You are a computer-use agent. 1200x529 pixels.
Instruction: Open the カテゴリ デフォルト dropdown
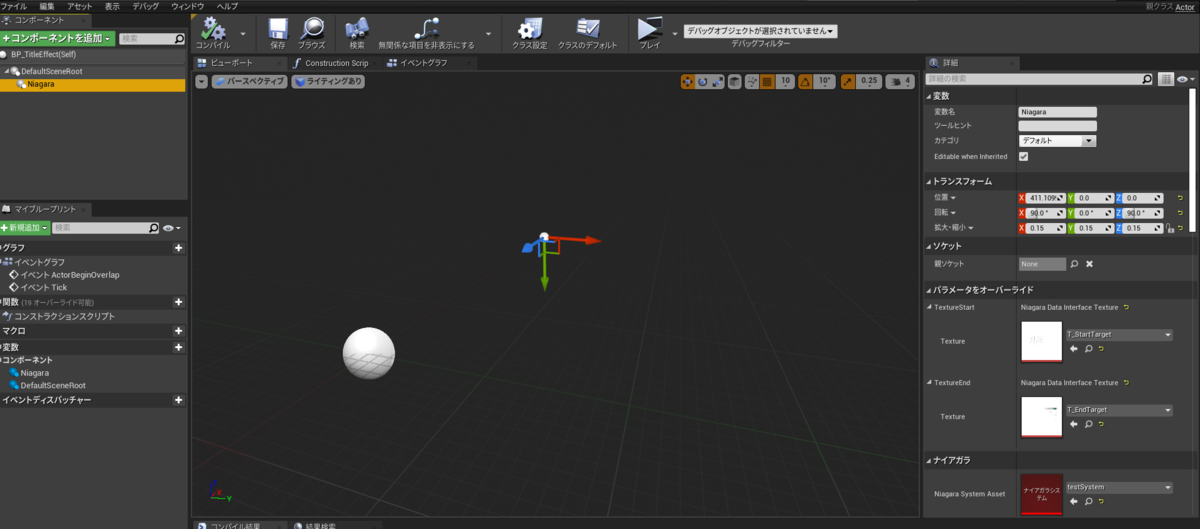1057,141
